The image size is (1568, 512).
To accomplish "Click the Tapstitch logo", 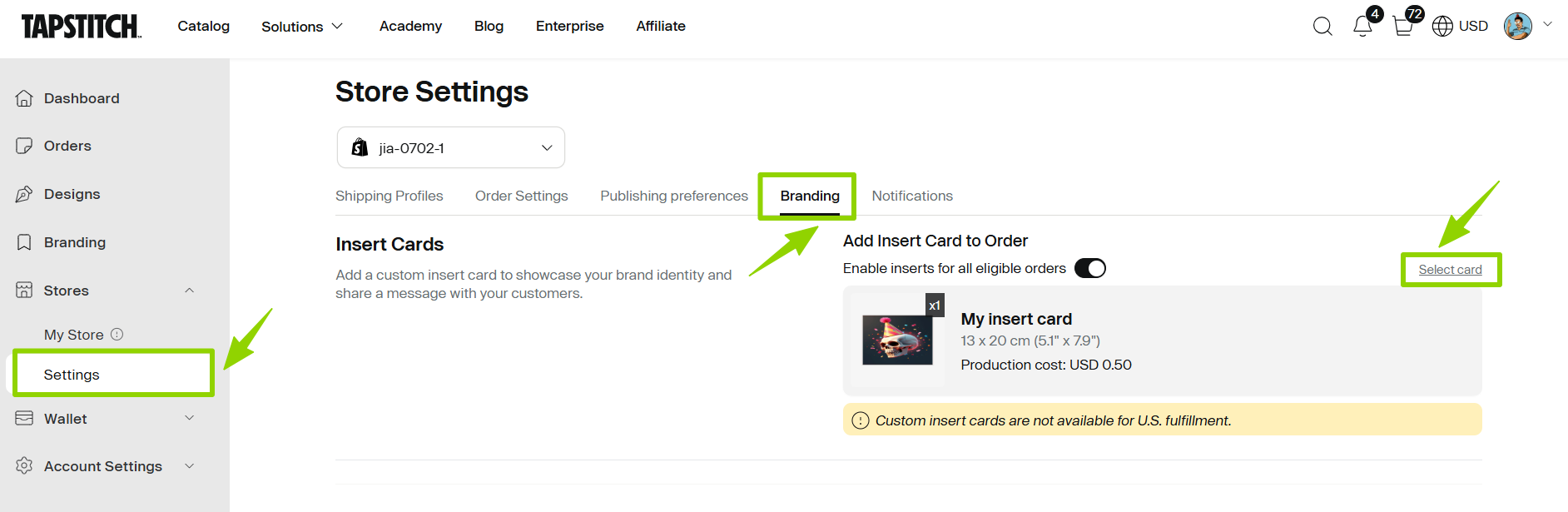I will click(81, 27).
